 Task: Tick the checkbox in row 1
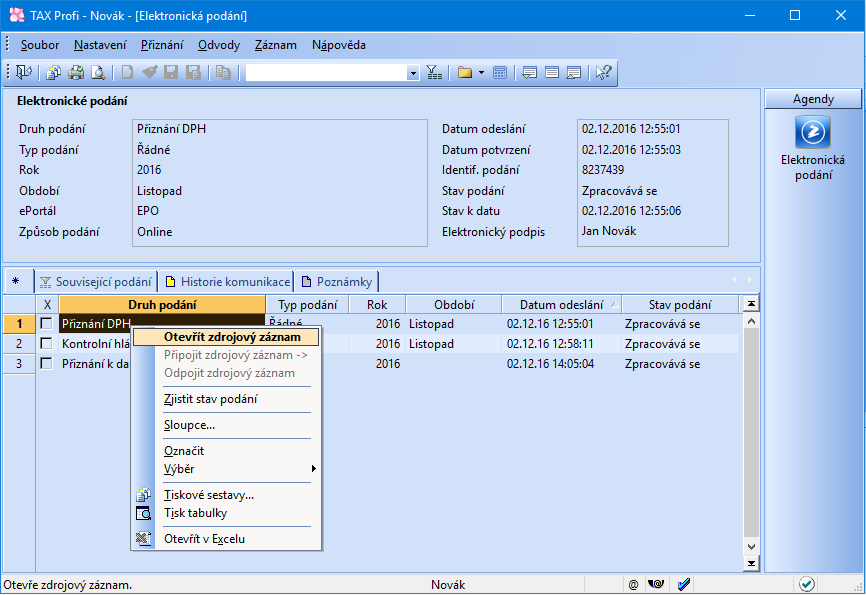pyautogui.click(x=46, y=324)
